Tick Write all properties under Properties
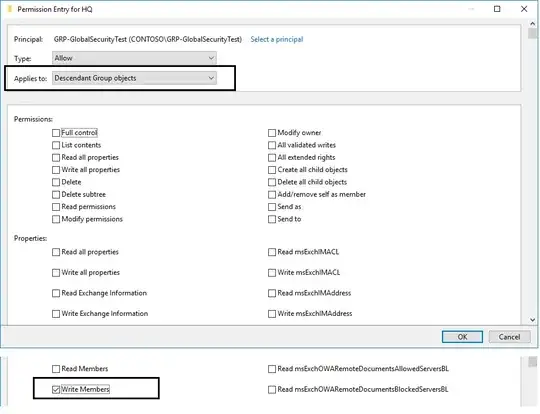 click(x=56, y=272)
